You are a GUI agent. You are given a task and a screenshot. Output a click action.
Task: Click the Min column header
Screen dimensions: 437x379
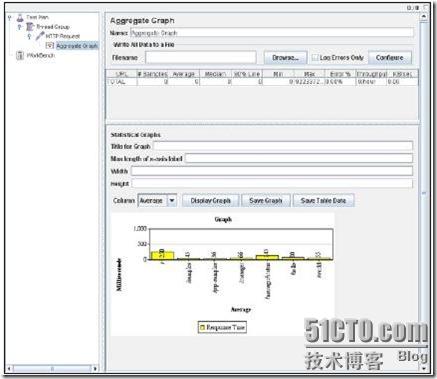pyautogui.click(x=278, y=74)
